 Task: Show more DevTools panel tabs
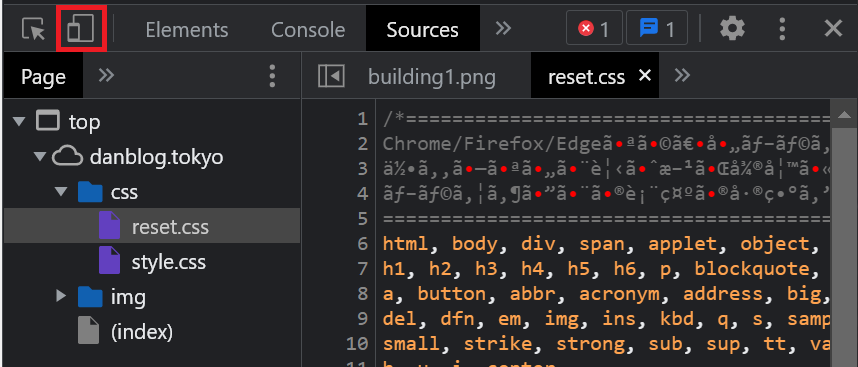coord(503,28)
